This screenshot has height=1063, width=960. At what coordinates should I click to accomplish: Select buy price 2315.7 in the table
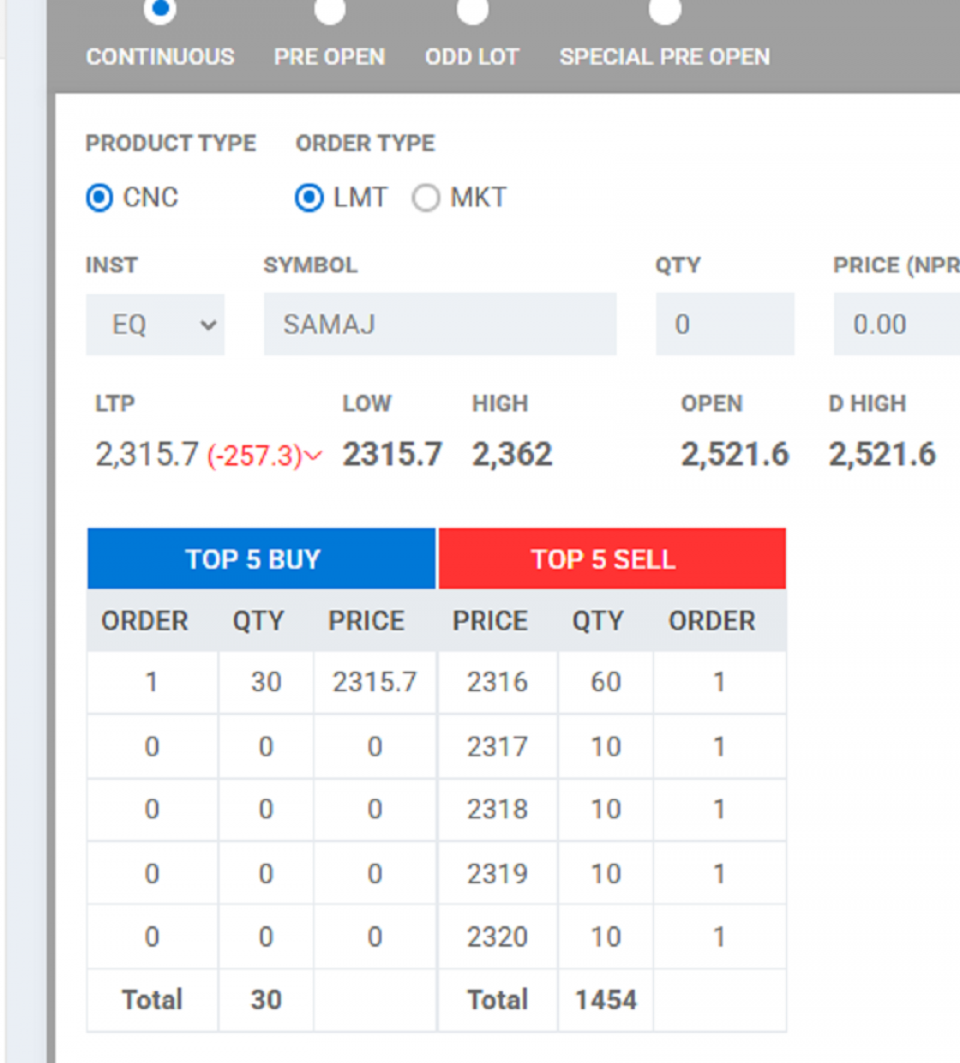(x=374, y=682)
